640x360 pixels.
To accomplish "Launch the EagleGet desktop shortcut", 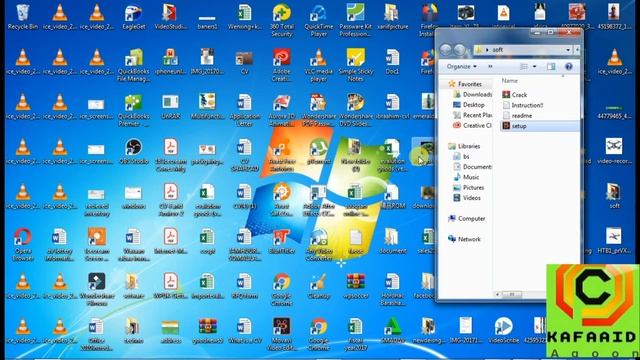I will pyautogui.click(x=134, y=17).
